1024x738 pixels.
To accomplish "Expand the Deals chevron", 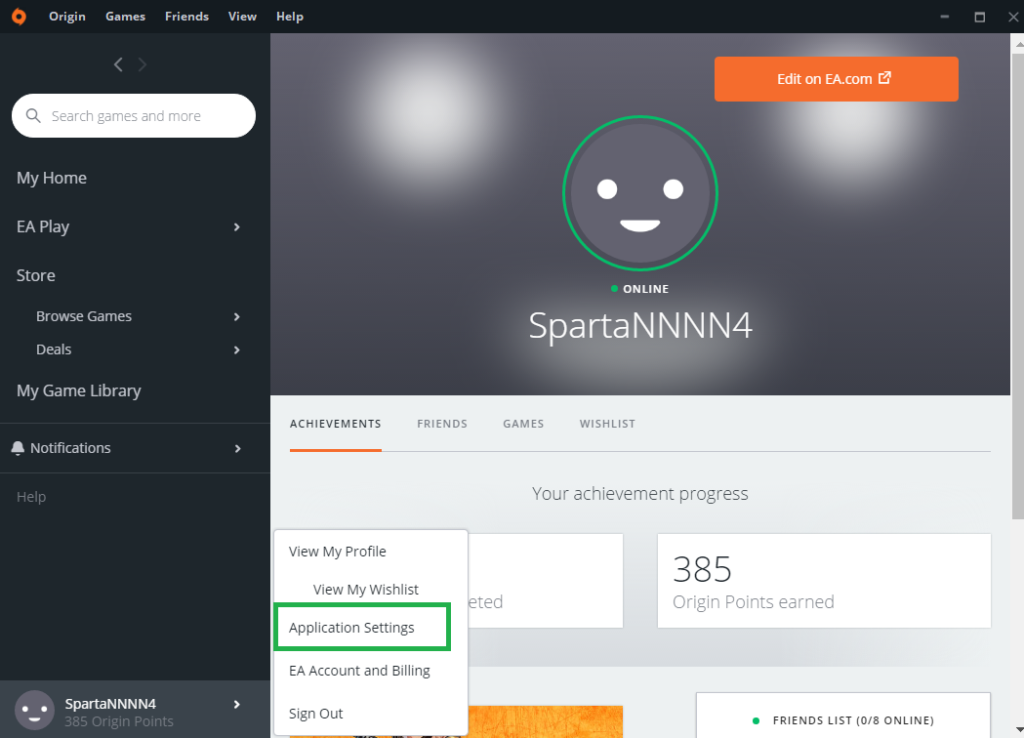I will 237,350.
